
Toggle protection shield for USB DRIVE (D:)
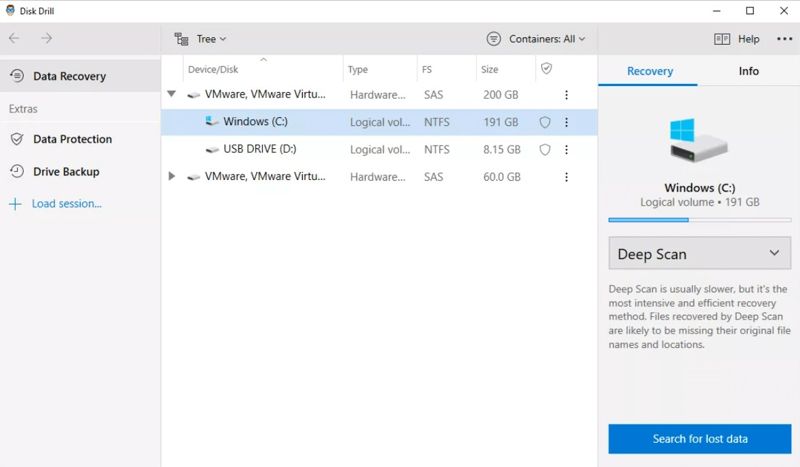tap(545, 150)
